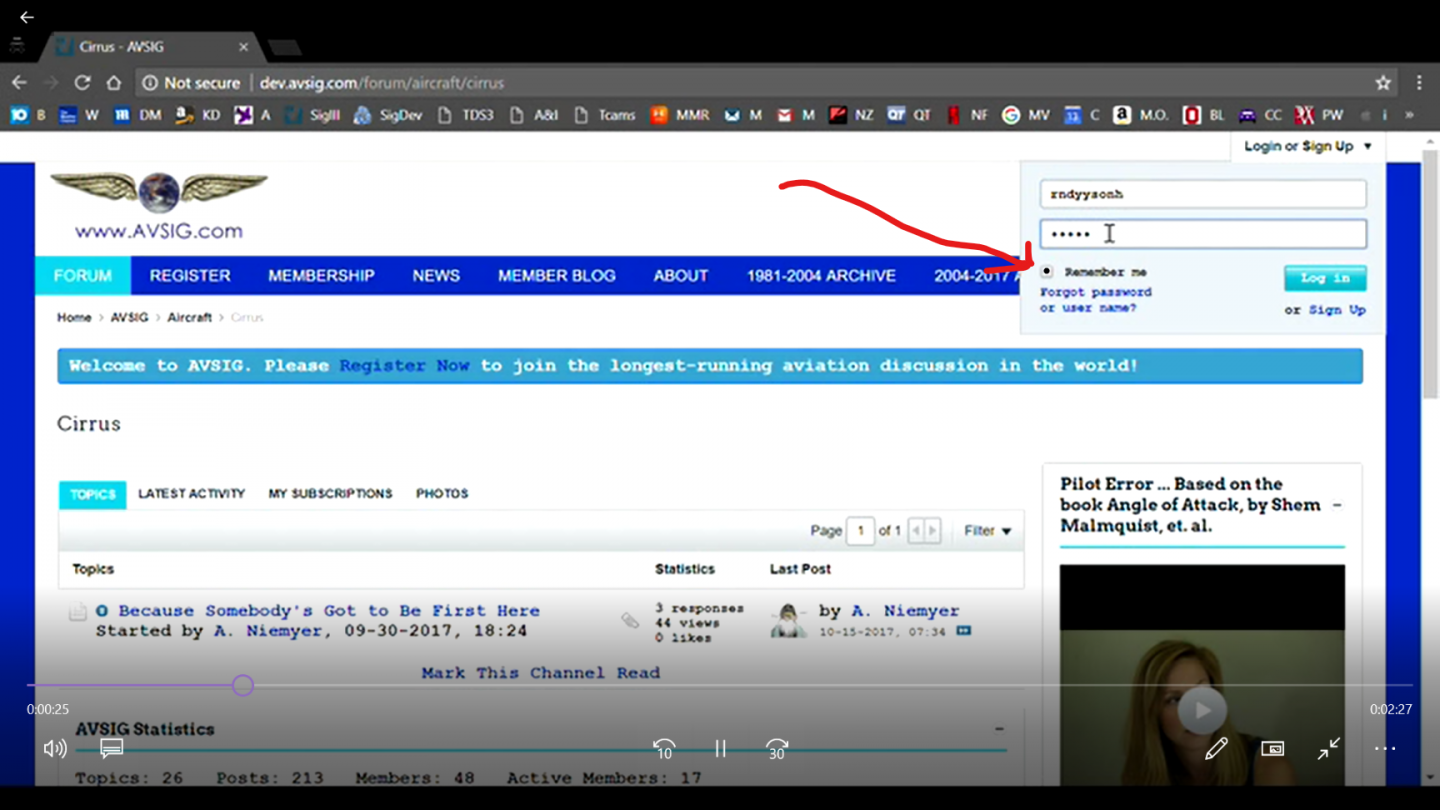Go to Aircraft in breadcrumb
Viewport: 1440px width, 810px height.
(189, 317)
